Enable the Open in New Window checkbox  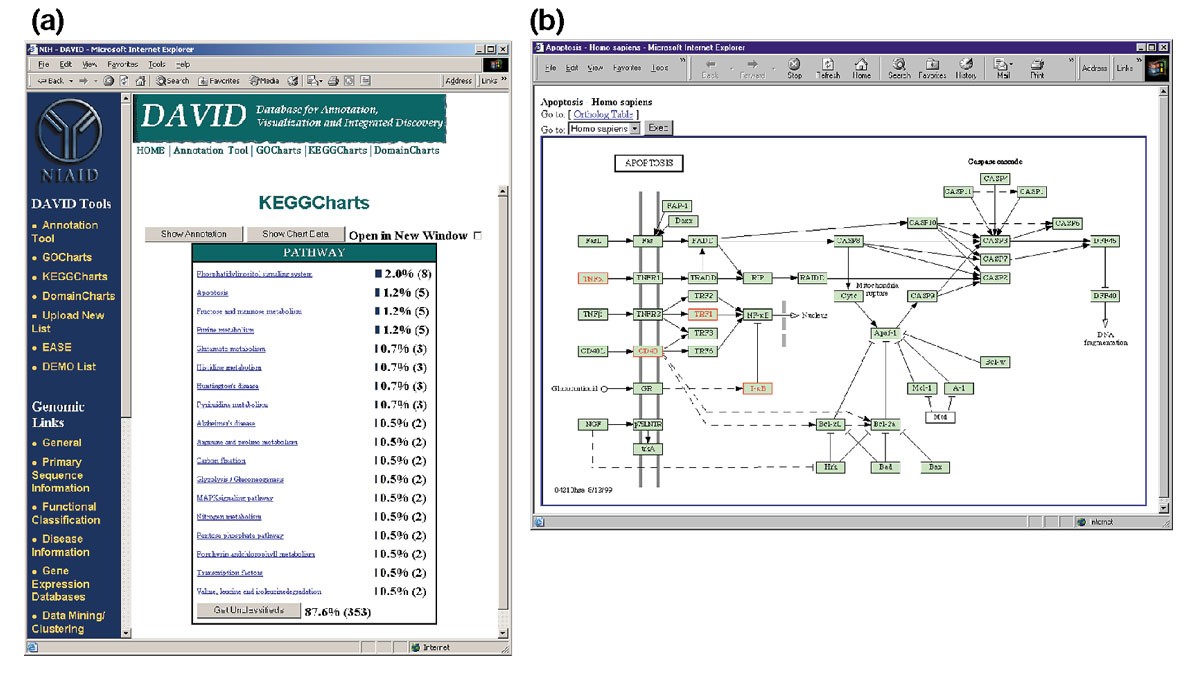point(477,236)
